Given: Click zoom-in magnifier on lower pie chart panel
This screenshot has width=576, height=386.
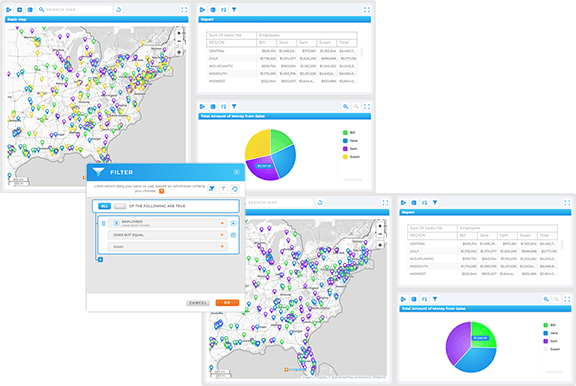Looking at the screenshot, I should 546,299.
